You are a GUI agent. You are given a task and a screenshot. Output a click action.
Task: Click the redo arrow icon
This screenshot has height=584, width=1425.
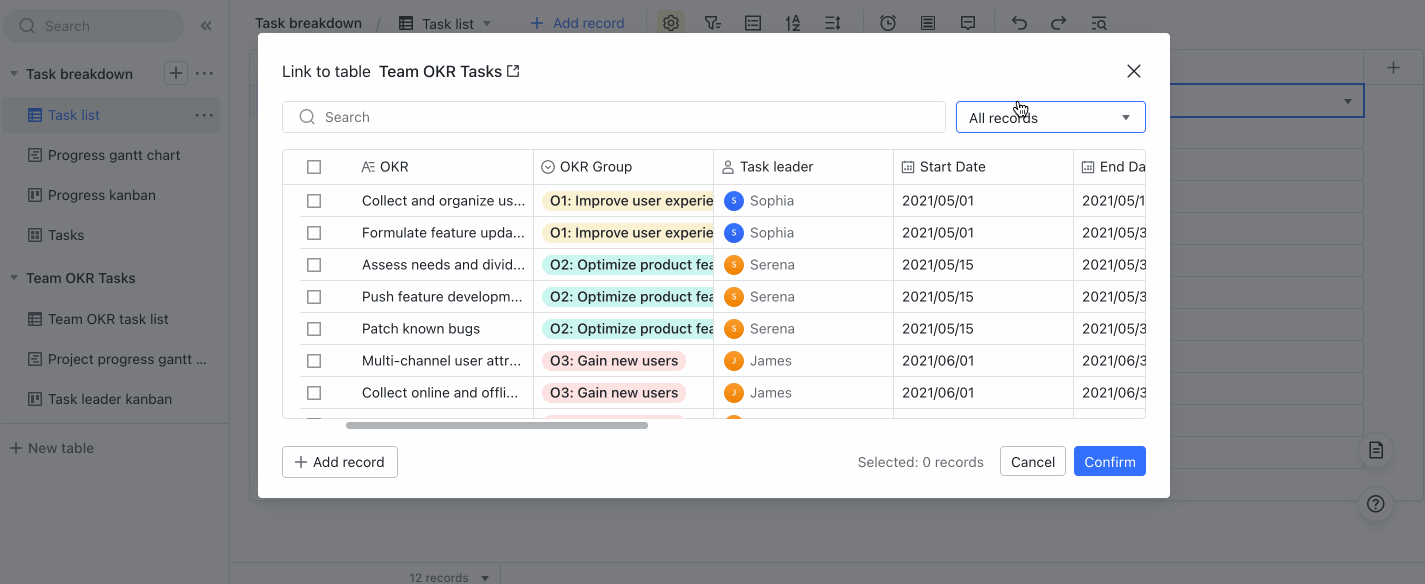(x=1058, y=23)
